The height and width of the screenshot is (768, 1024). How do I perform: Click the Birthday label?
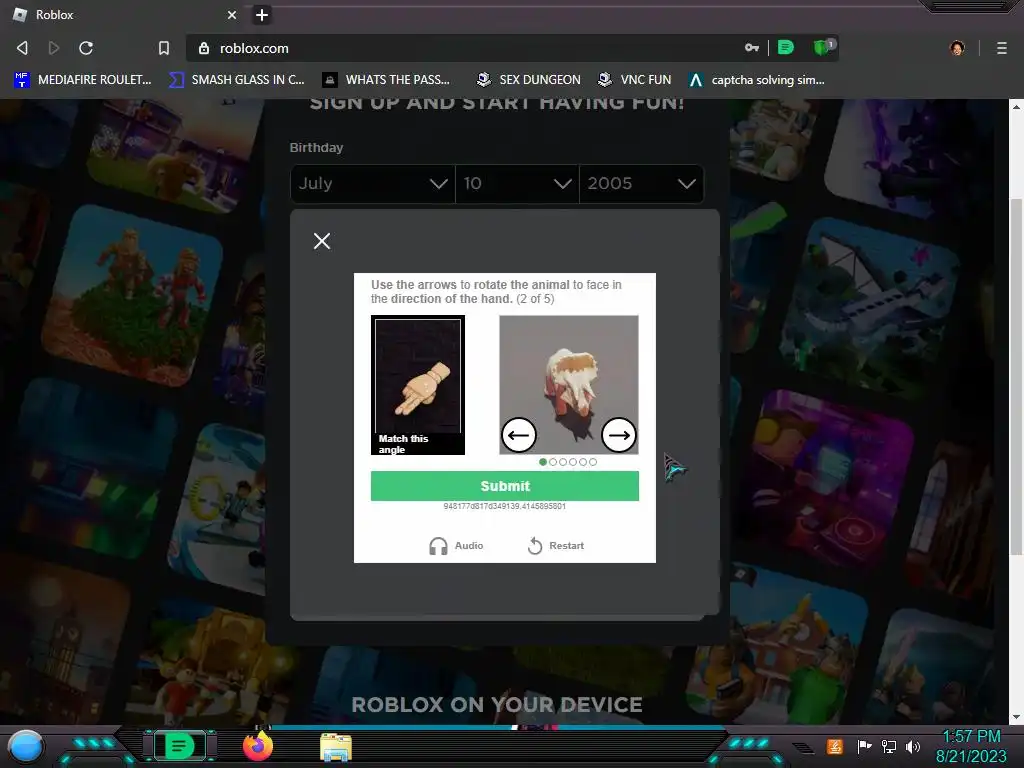pyautogui.click(x=316, y=148)
